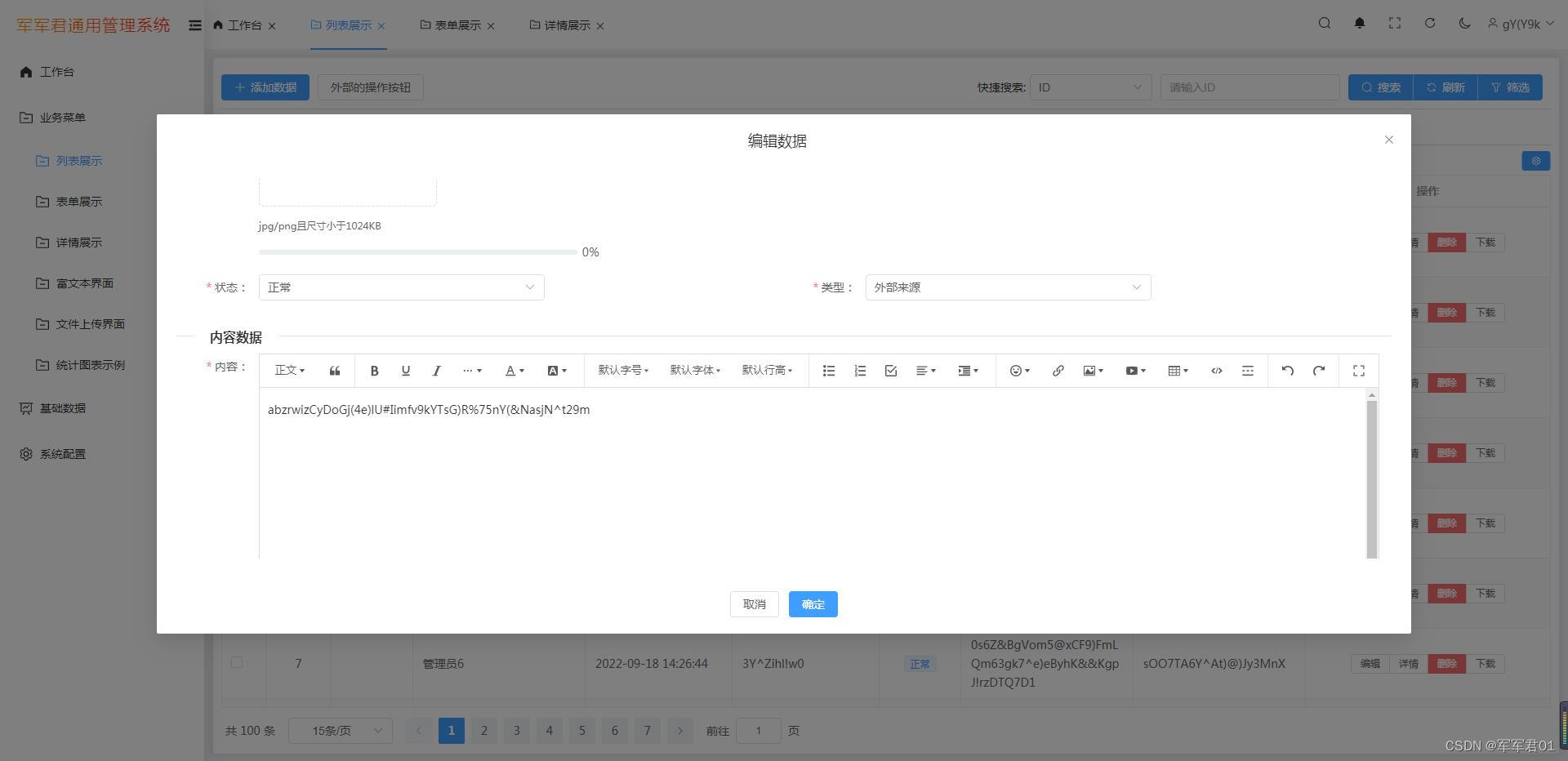Open the insert table menu
This screenshot has height=761, width=1568.
coord(1178,371)
